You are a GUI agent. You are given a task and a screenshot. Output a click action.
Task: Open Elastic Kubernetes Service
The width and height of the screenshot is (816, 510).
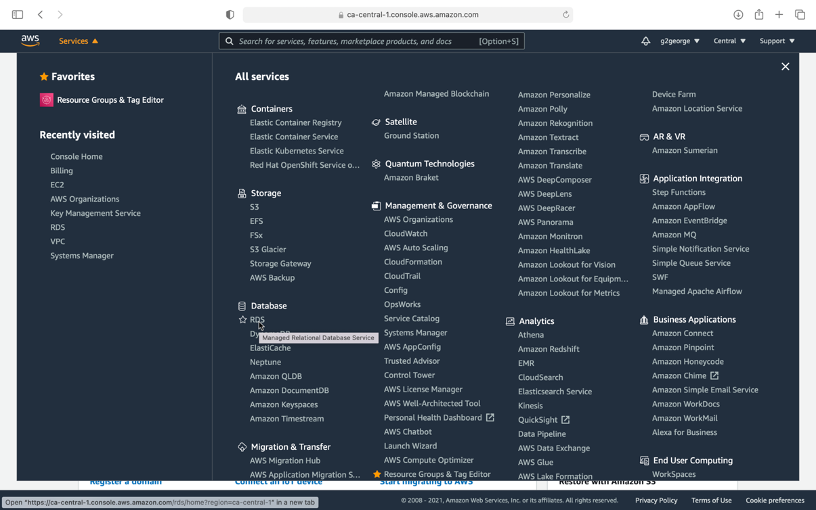point(297,151)
